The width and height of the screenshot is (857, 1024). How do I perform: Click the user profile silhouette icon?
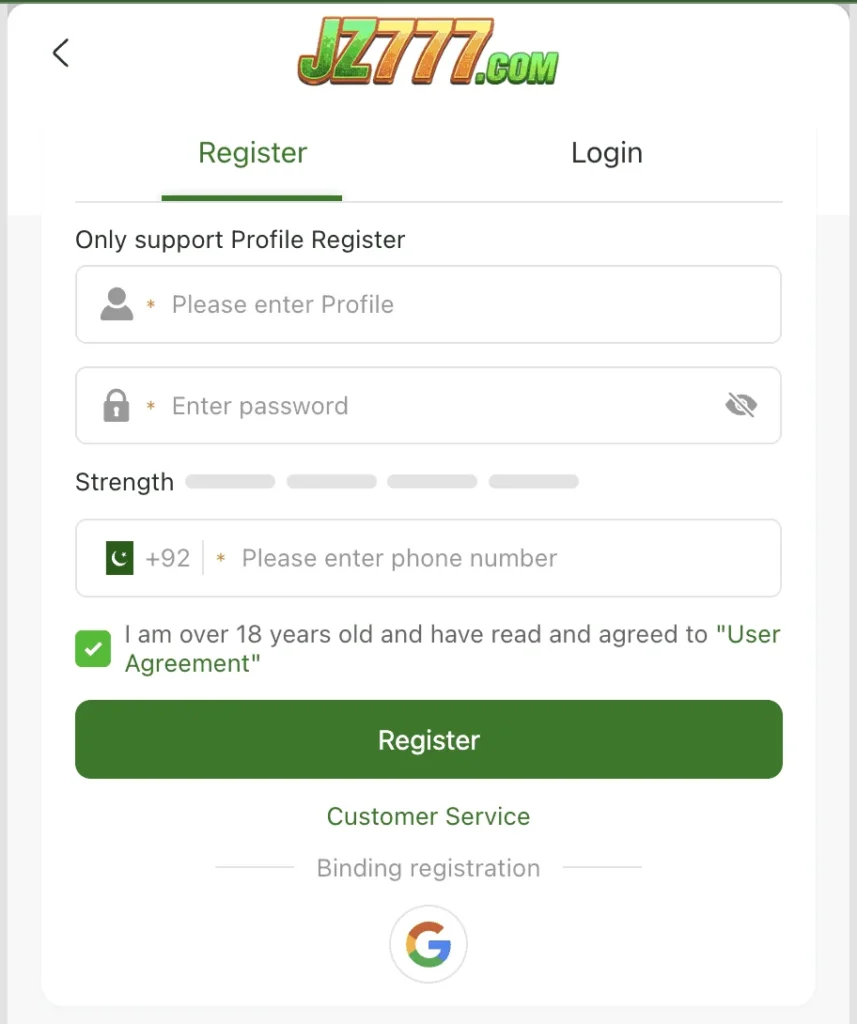(117, 304)
